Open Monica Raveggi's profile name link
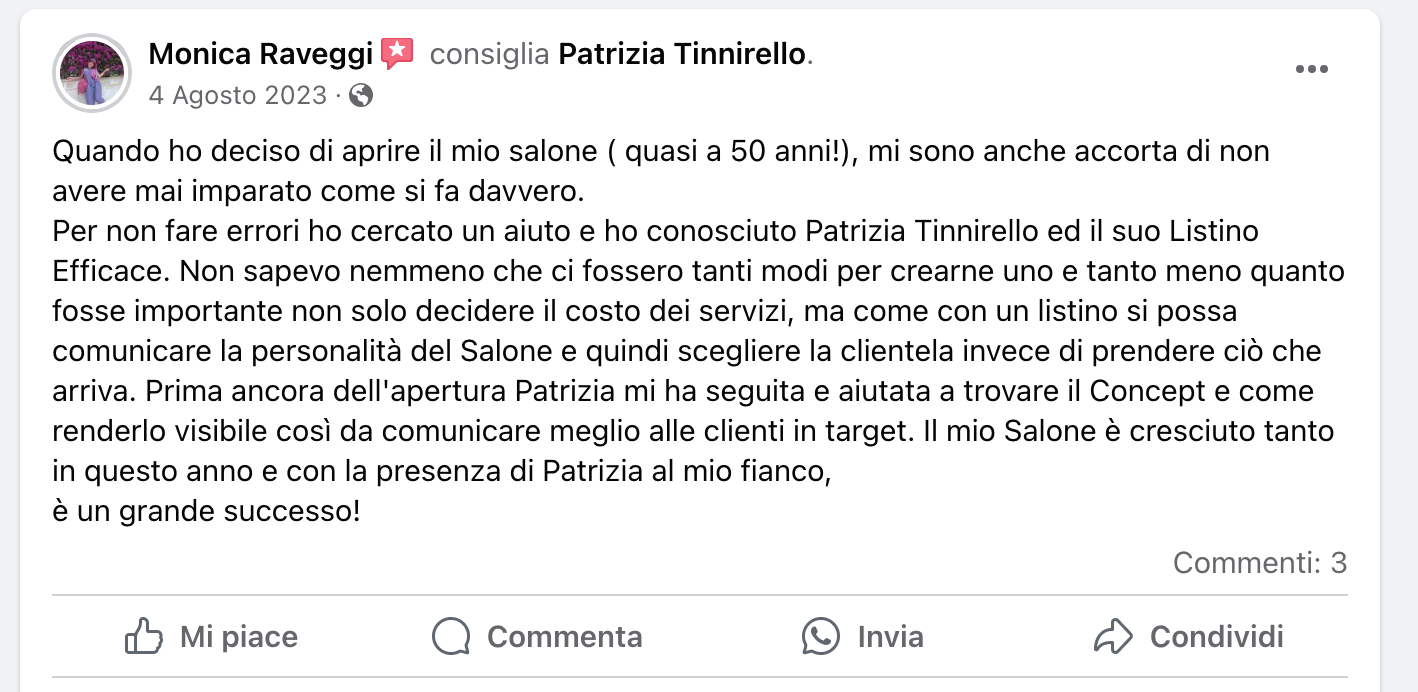 260,54
